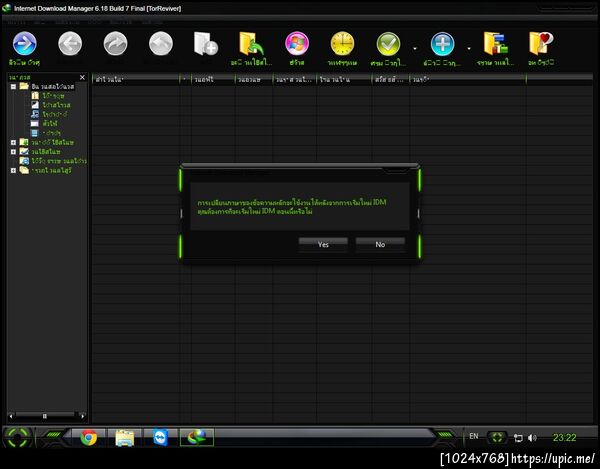Open Google Chrome from the taskbar
The width and height of the screenshot is (600, 469).
pos(89,437)
